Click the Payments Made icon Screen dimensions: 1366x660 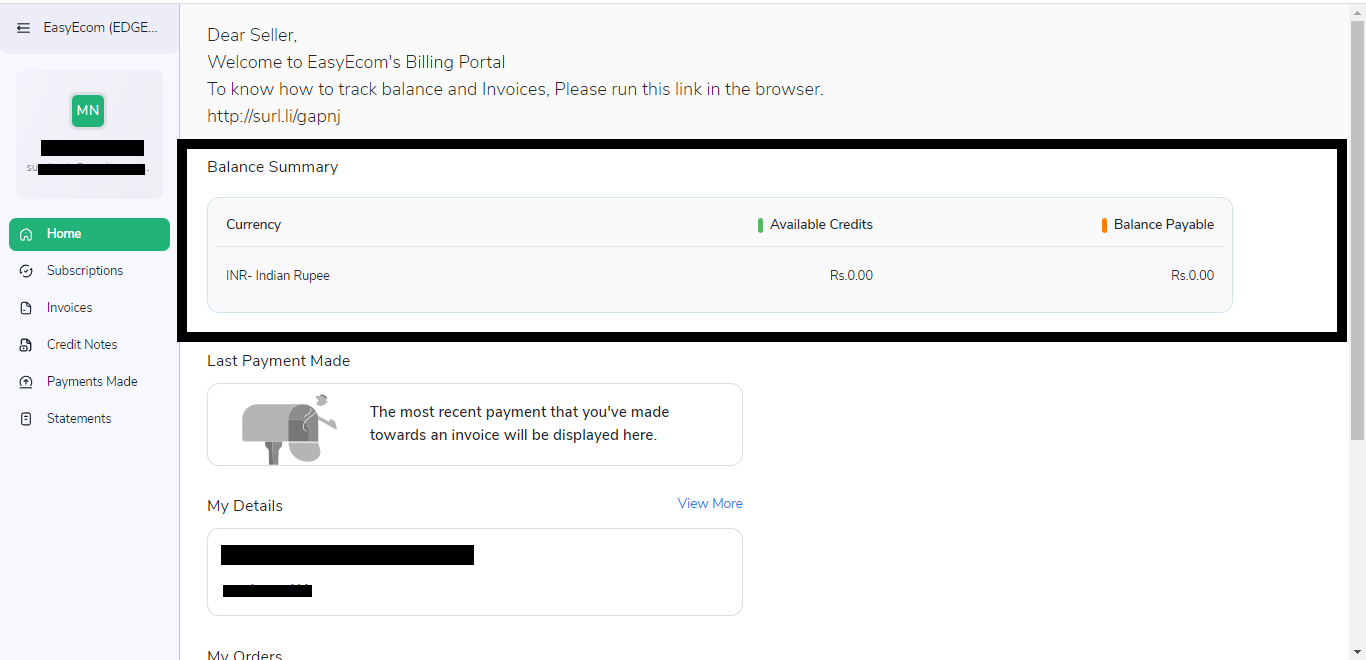27,382
